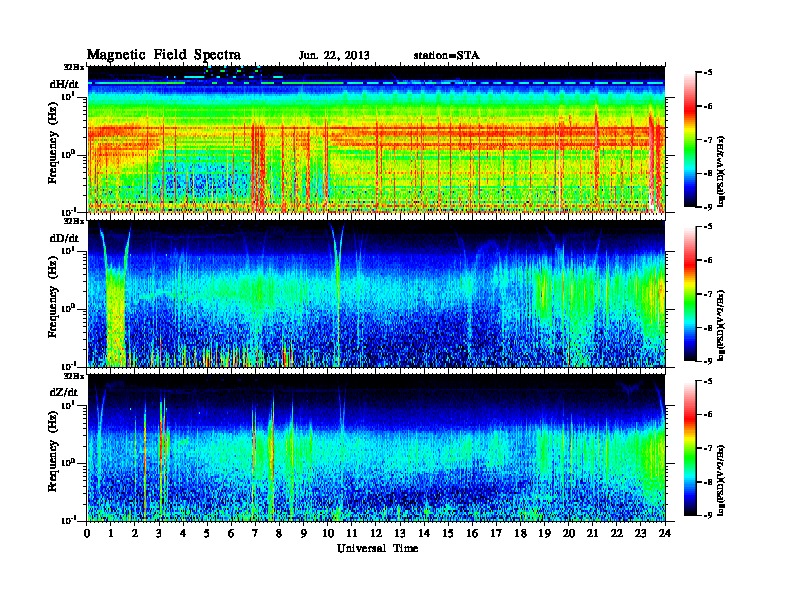
Task: Click hour 19 on the time axis
Action: 544,533
